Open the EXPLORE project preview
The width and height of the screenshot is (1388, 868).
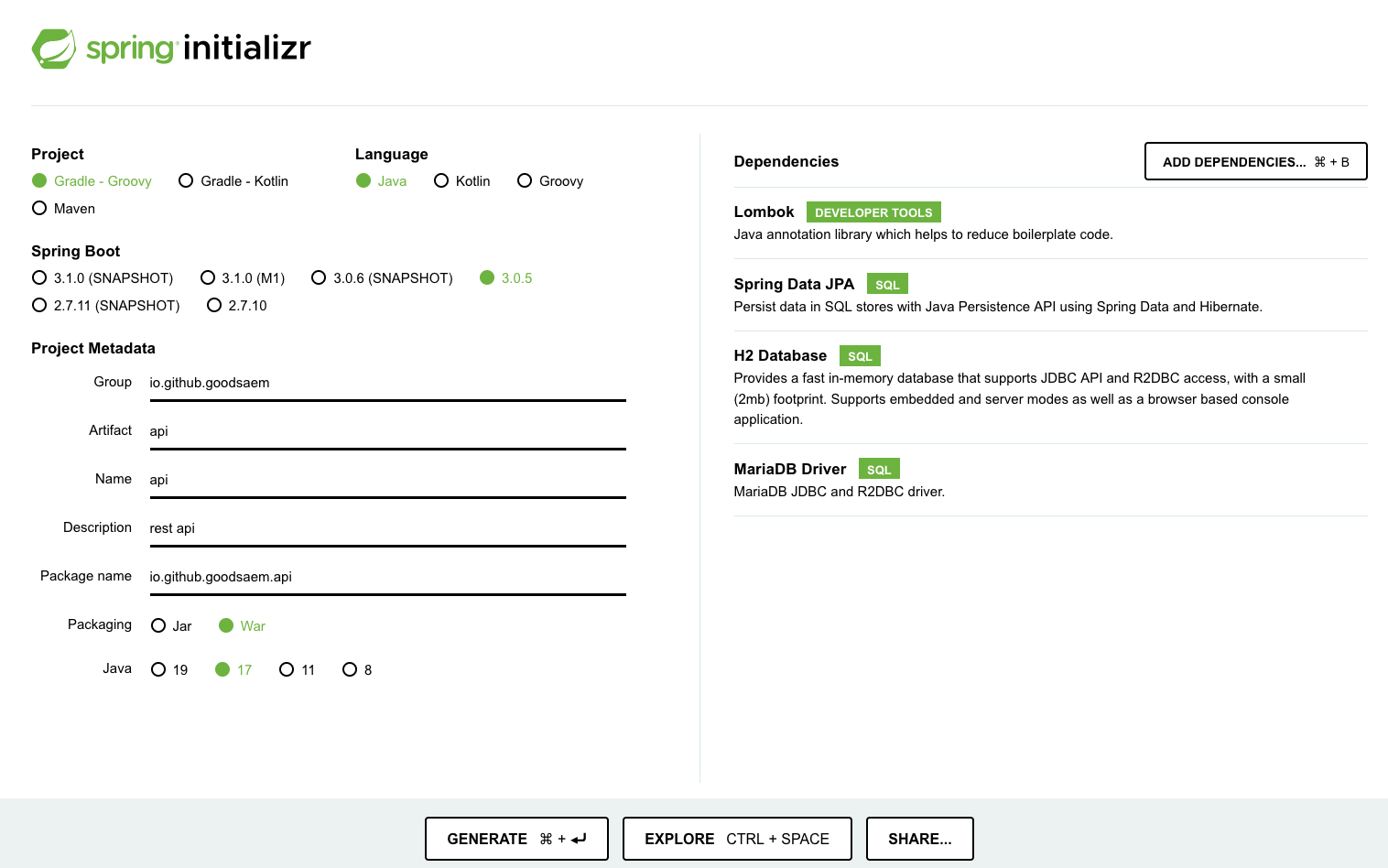[737, 839]
